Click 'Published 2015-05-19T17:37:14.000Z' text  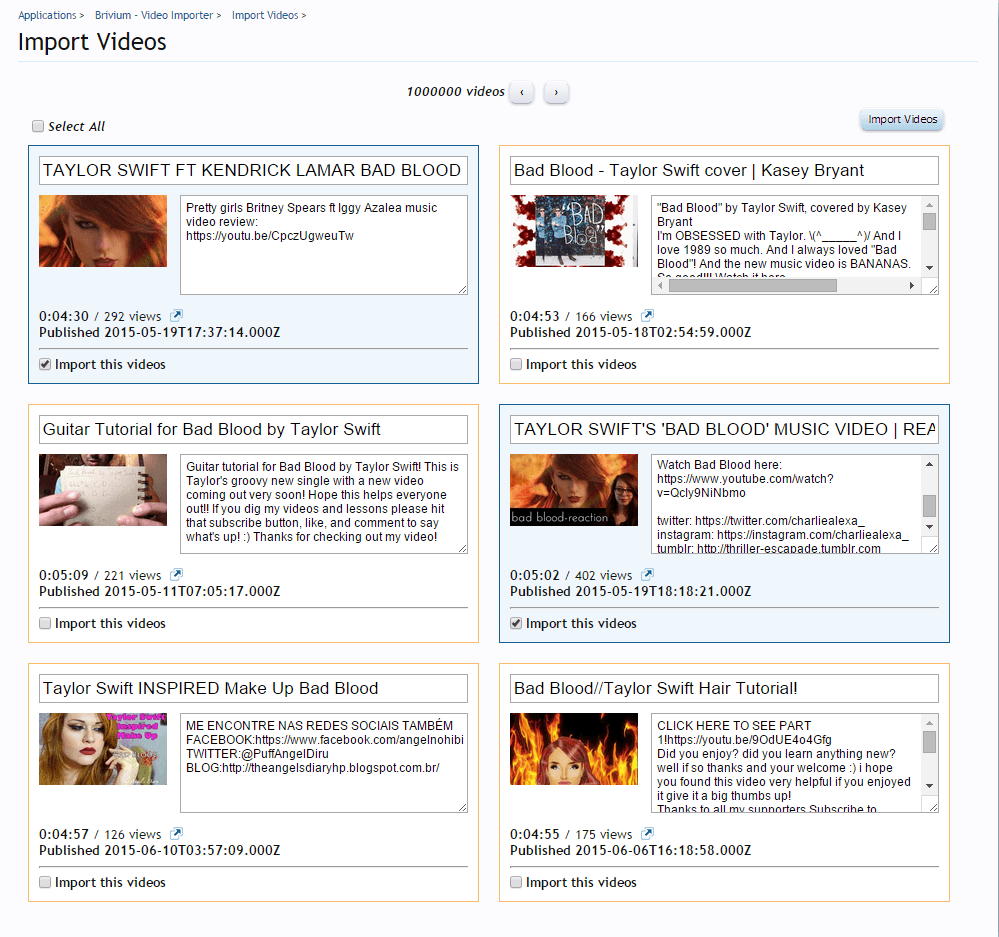[x=159, y=333]
